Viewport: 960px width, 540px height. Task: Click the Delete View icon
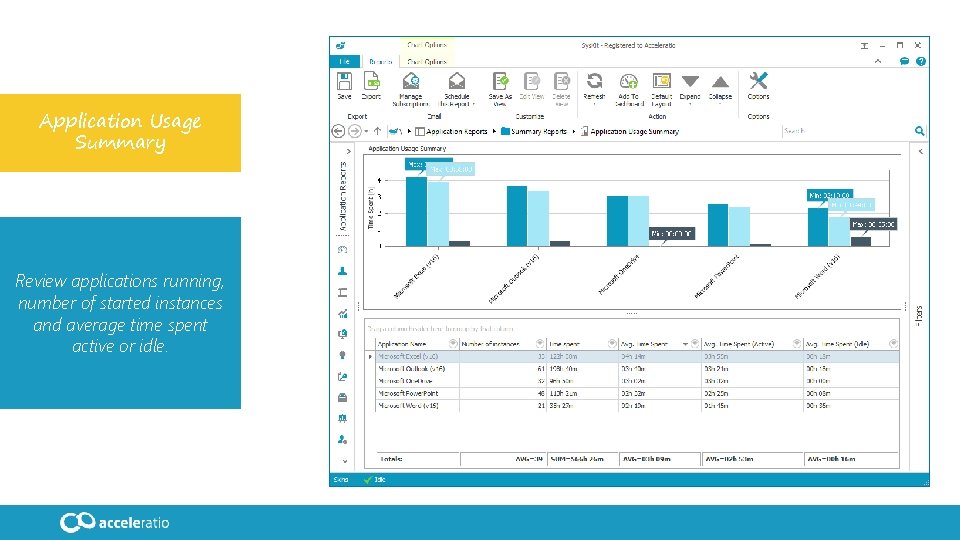click(561, 81)
